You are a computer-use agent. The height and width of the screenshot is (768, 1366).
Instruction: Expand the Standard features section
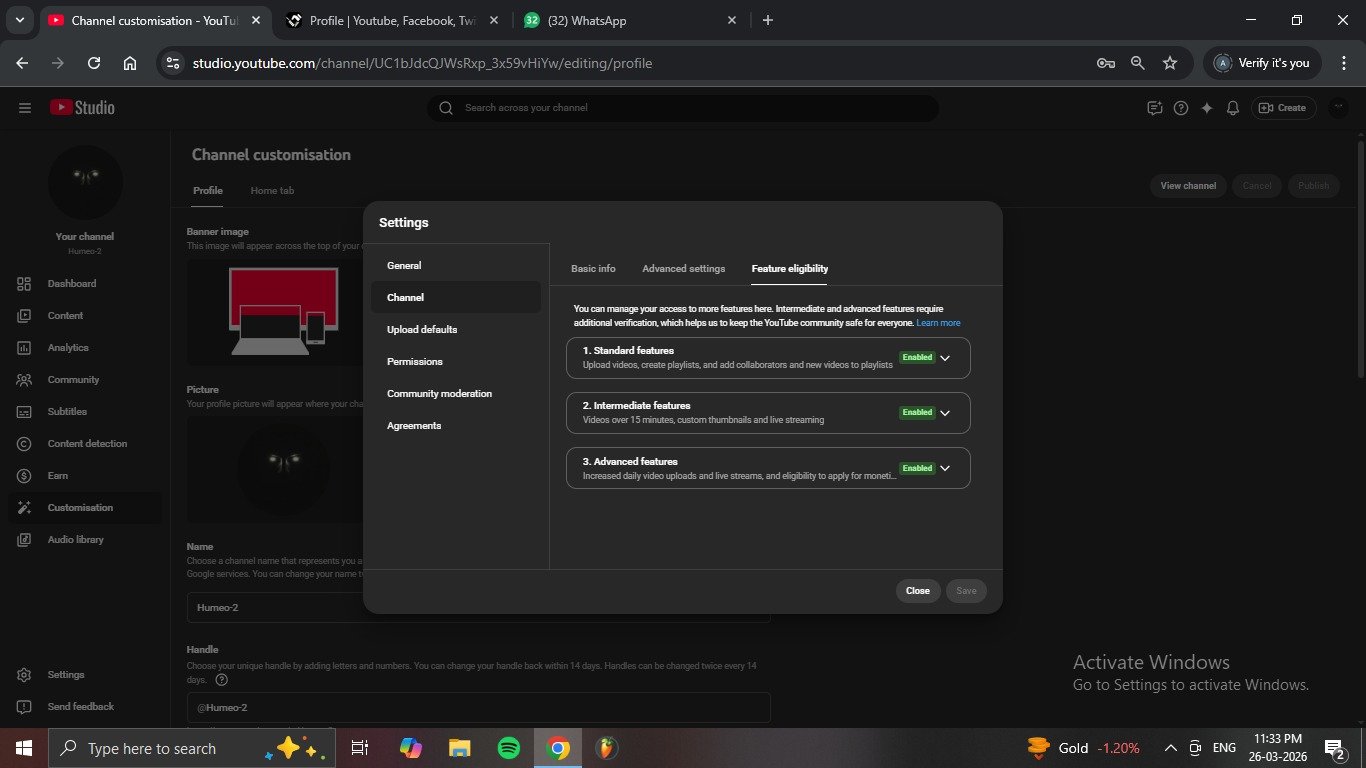pyautogui.click(x=945, y=358)
